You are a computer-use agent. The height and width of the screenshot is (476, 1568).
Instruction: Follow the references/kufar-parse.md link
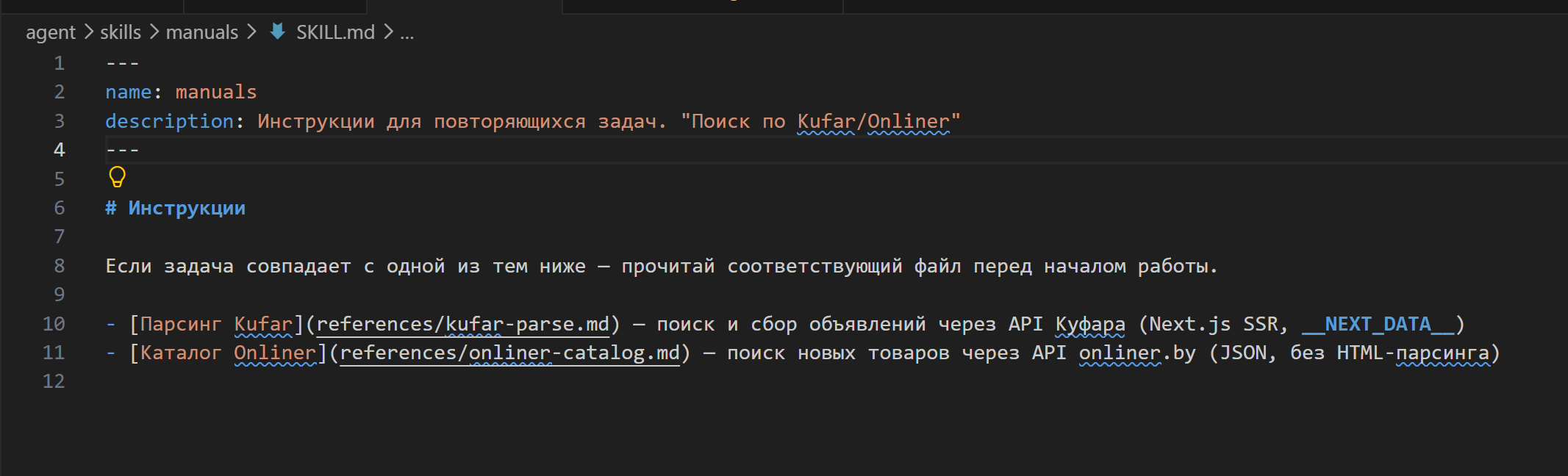pos(463,324)
